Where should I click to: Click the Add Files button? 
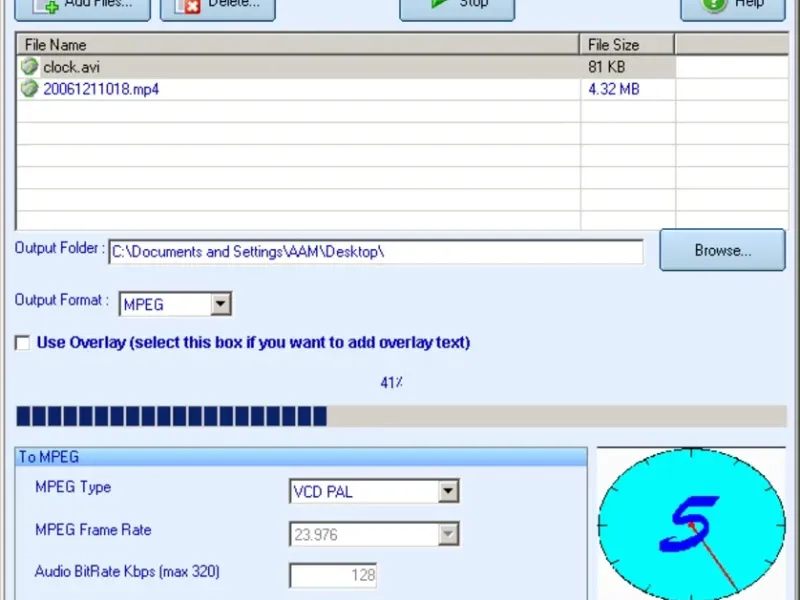[x=83, y=9]
